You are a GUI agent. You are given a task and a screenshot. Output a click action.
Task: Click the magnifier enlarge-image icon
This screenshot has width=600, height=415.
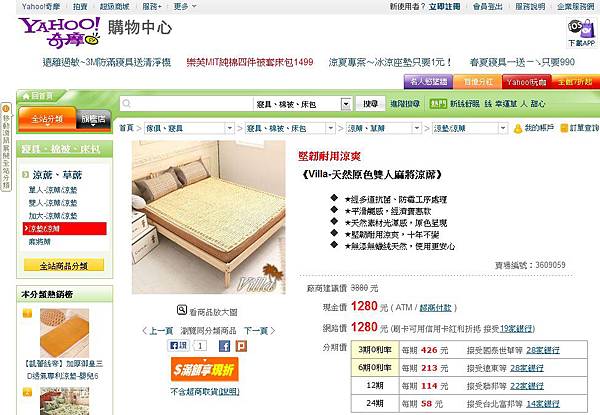[182, 310]
